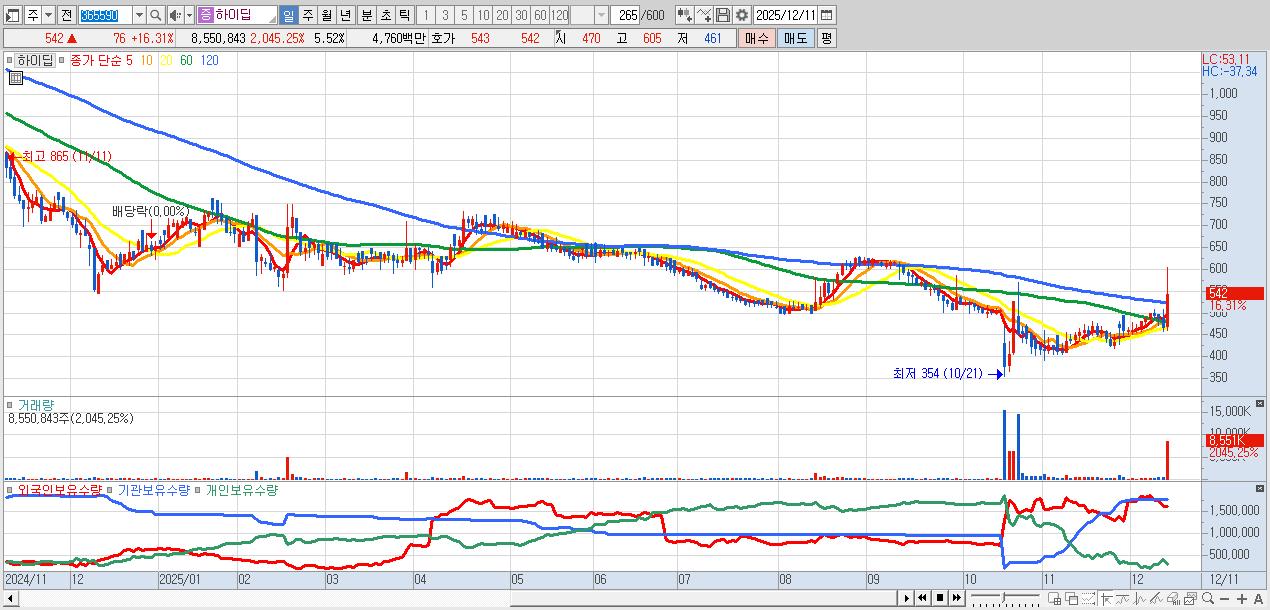Click the 1 interval button

(x=428, y=15)
